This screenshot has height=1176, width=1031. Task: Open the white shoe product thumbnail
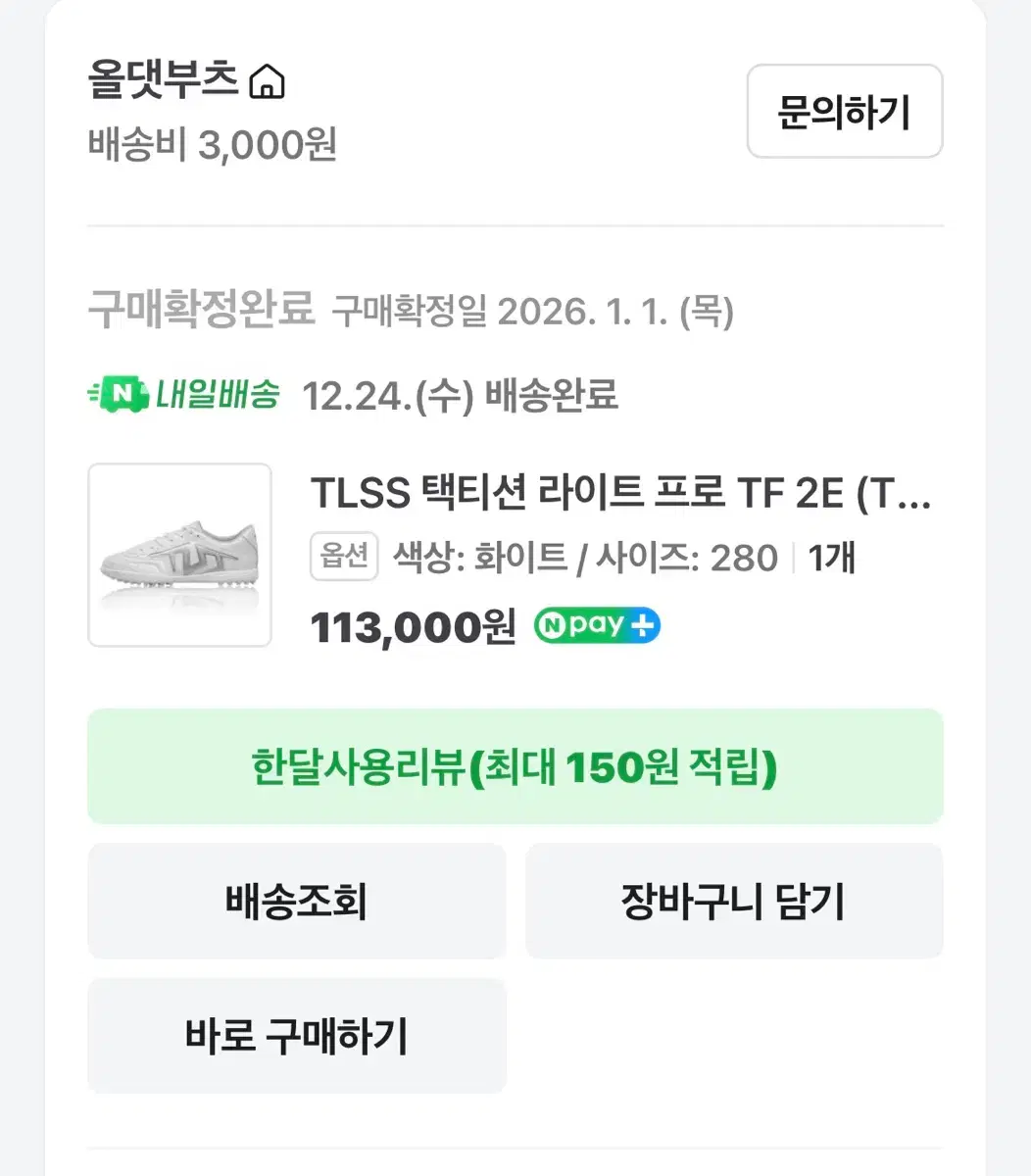point(179,555)
